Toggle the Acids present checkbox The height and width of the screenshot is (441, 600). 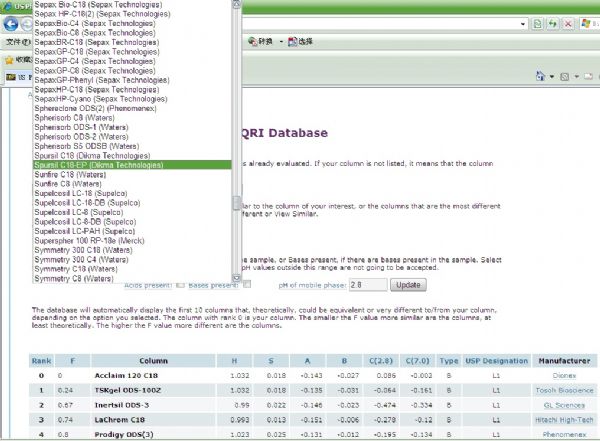click(178, 285)
